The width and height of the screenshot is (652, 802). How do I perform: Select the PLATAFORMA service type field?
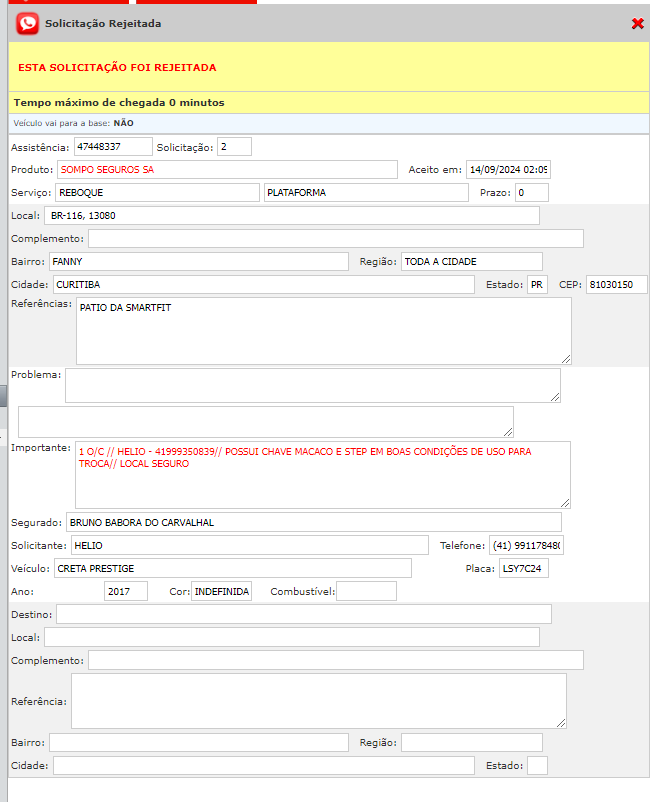click(365, 192)
